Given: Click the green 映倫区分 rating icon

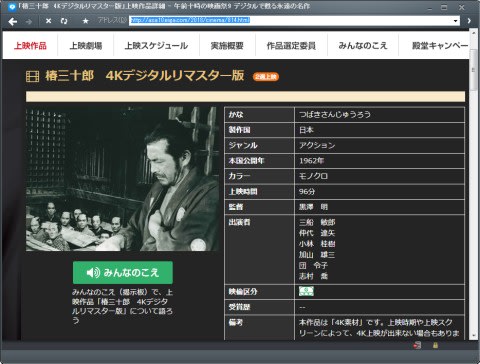Looking at the screenshot, I should 306,291.
